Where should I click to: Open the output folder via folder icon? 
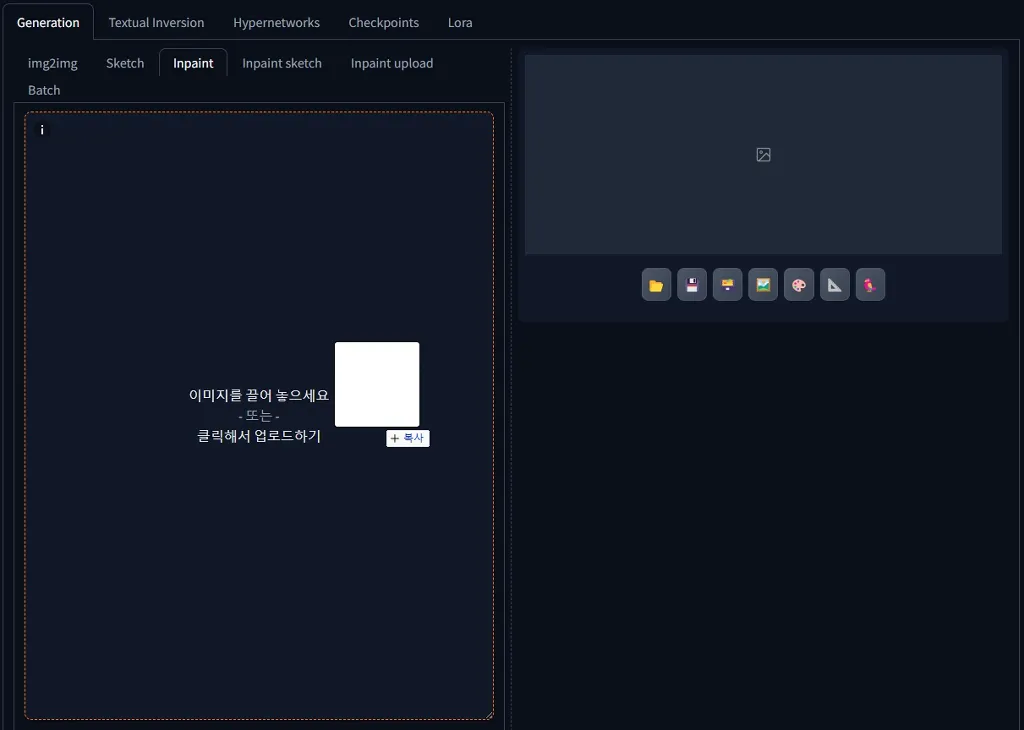[656, 285]
